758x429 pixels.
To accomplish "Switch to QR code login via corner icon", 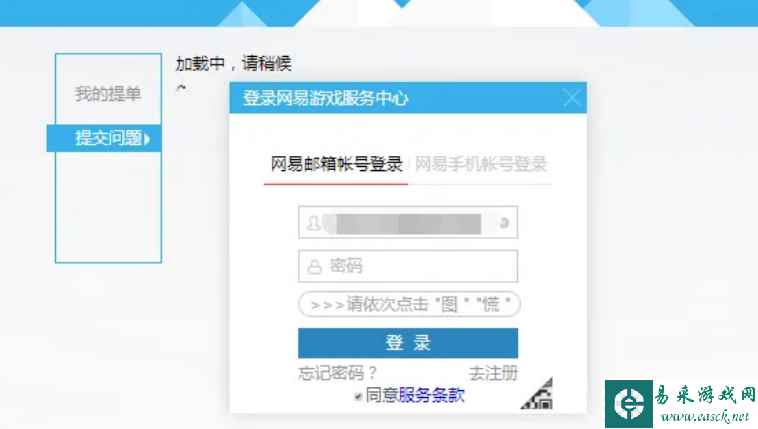I will [x=537, y=394].
